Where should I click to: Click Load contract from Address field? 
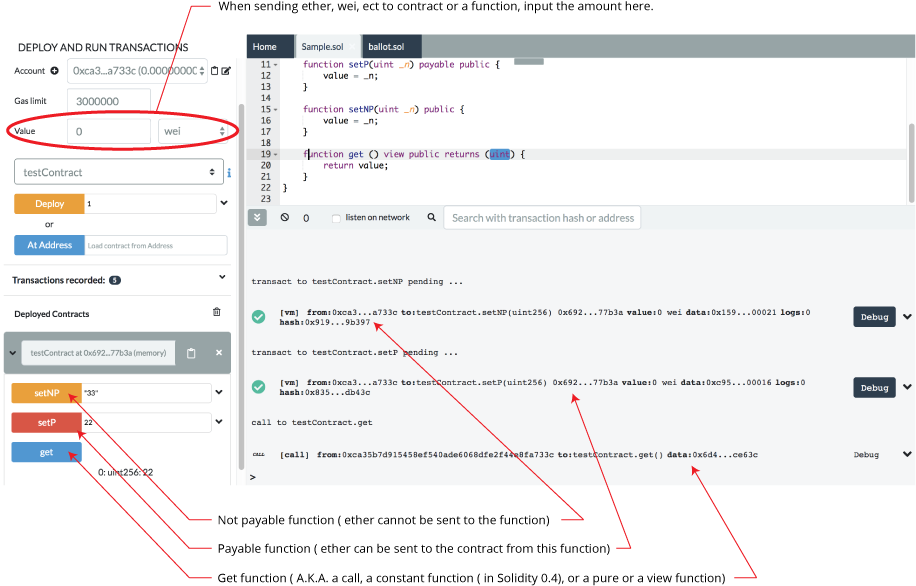tap(156, 245)
